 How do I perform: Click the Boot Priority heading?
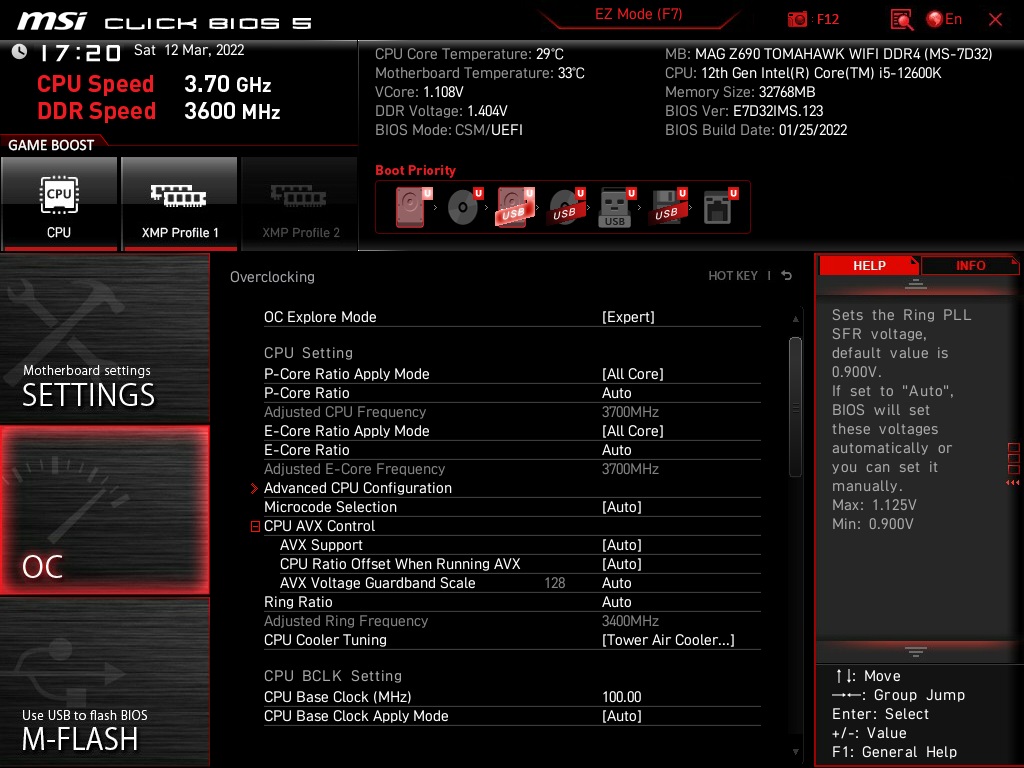[415, 170]
